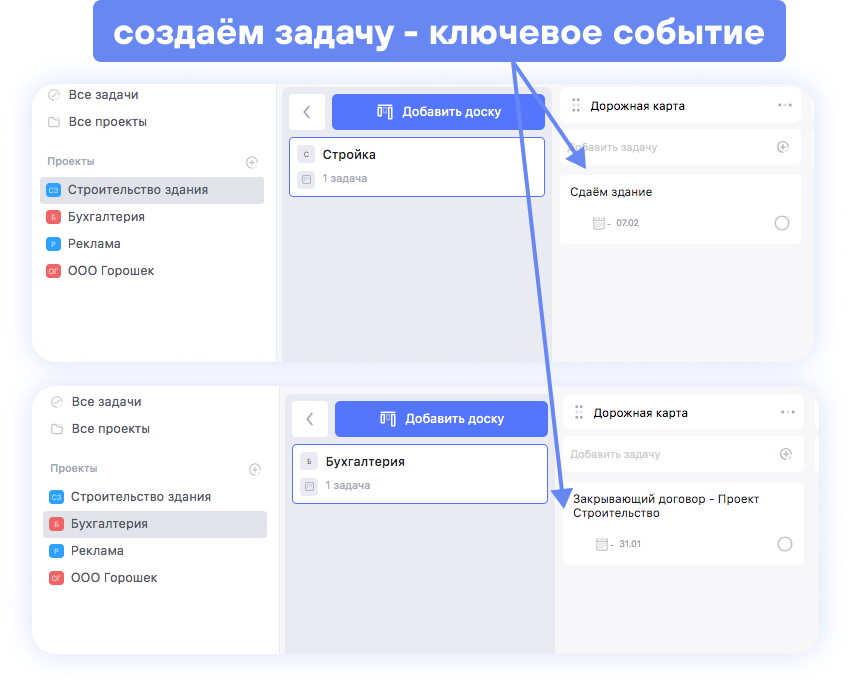
Task: Click the blue "Р" color badge of Реклама
Action: [56, 243]
